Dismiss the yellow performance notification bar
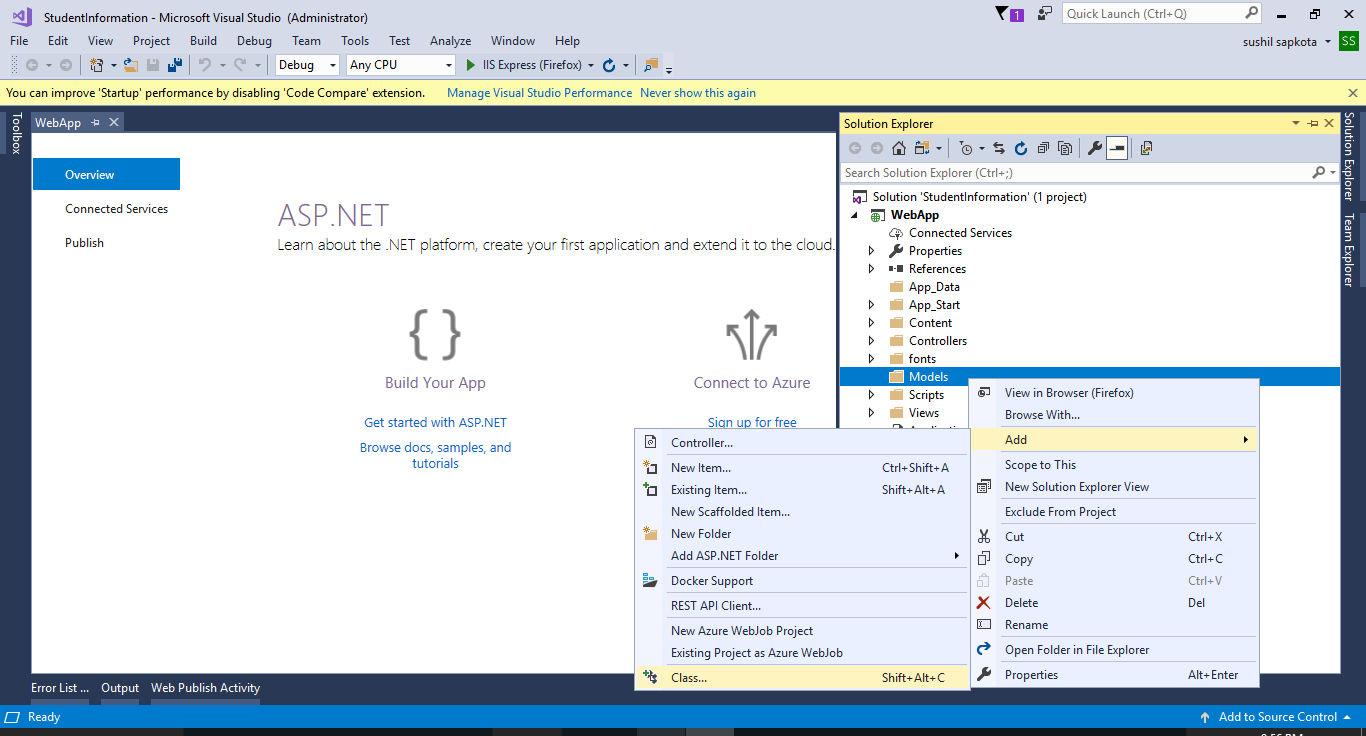 click(x=1353, y=93)
